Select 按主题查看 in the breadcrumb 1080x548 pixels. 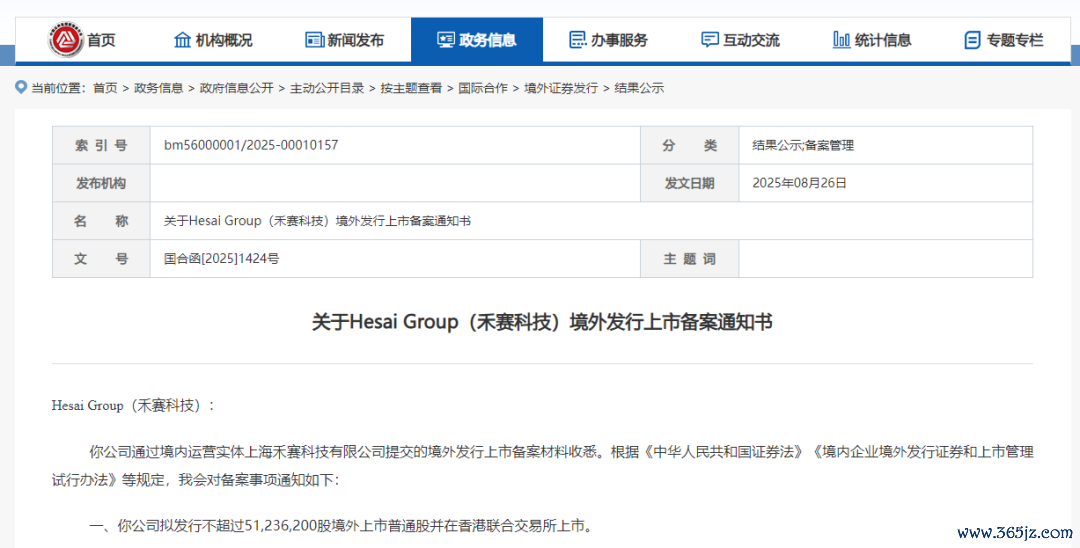(x=411, y=88)
